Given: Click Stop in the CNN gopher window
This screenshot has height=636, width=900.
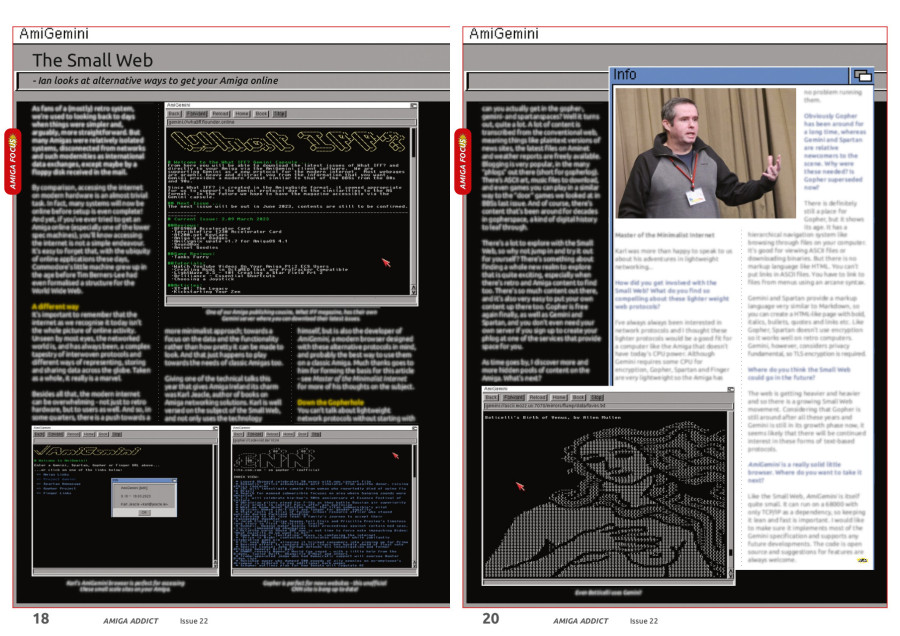Looking at the screenshot, I should pyautogui.click(x=316, y=434).
